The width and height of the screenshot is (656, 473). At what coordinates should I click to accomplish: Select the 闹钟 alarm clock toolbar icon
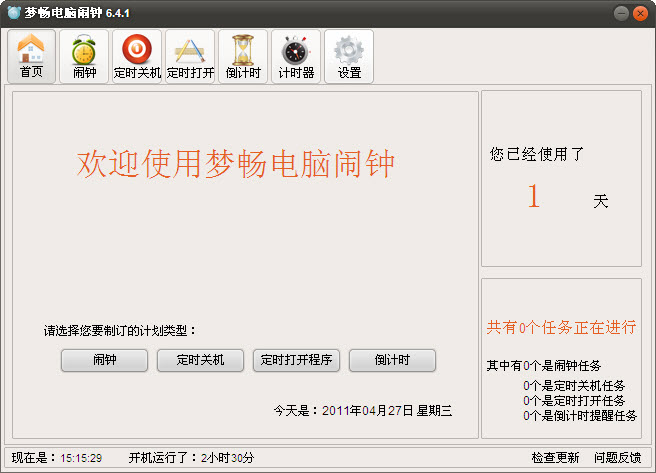(x=84, y=56)
